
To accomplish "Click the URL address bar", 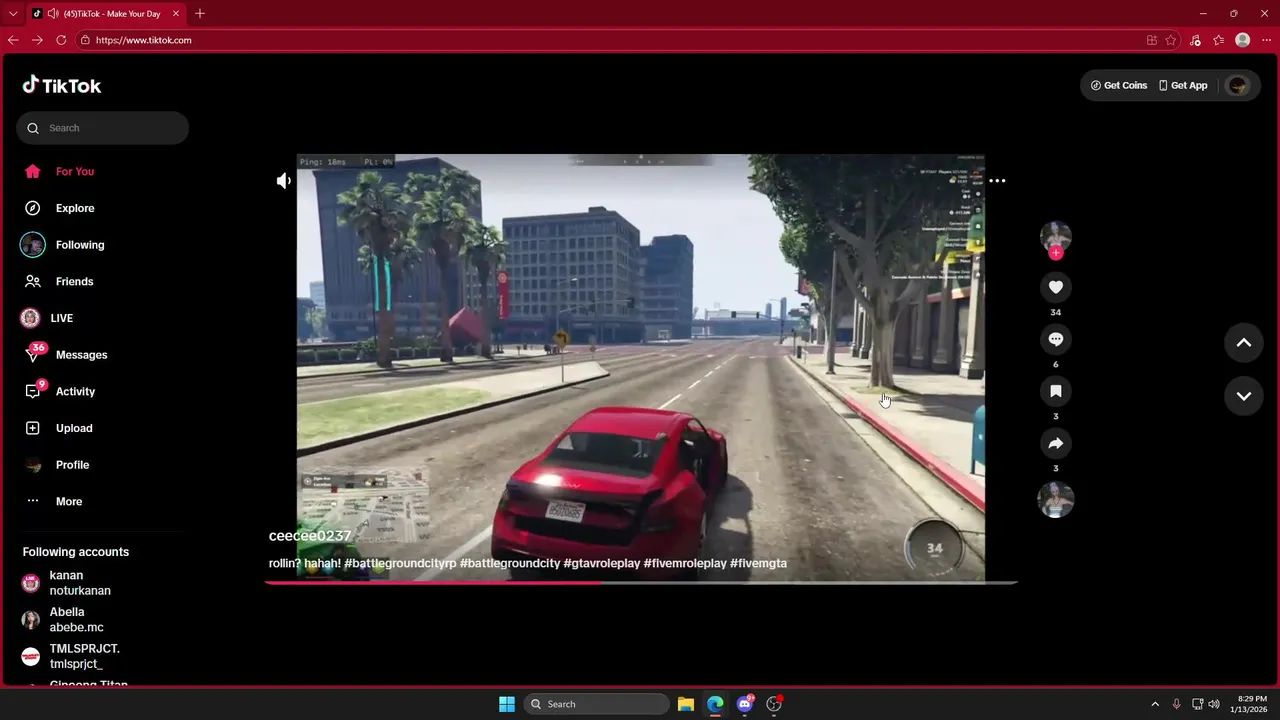I will coord(610,40).
